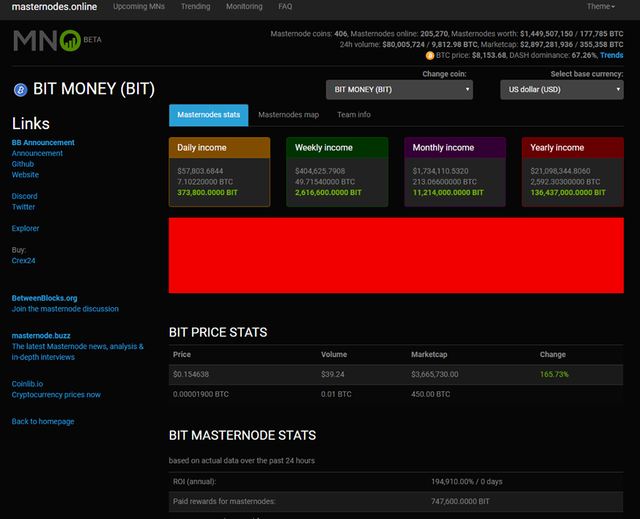Click the Marketcap column header
Viewport: 640px width, 519px height.
tap(429, 355)
